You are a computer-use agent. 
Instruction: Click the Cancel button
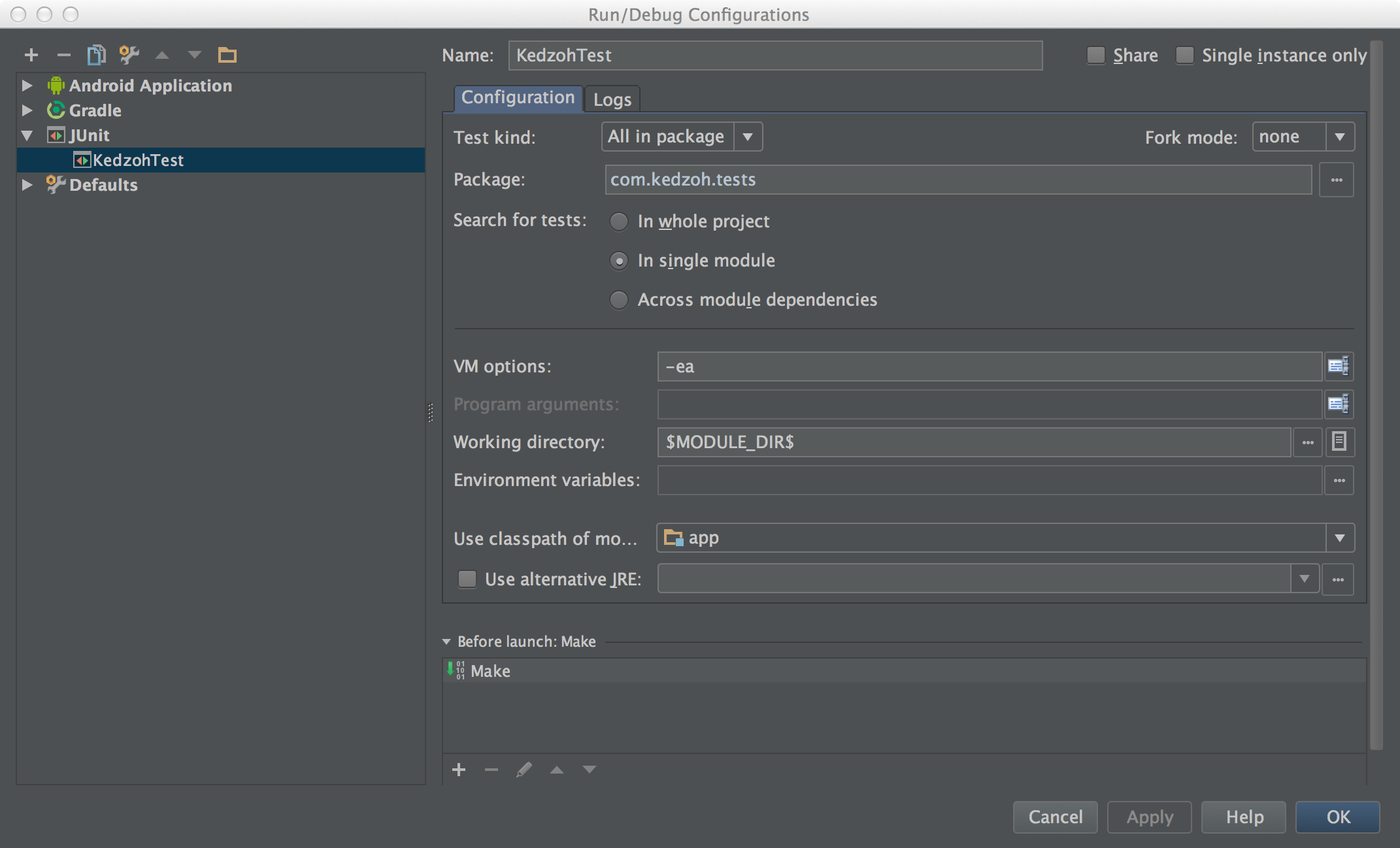pos(1055,817)
